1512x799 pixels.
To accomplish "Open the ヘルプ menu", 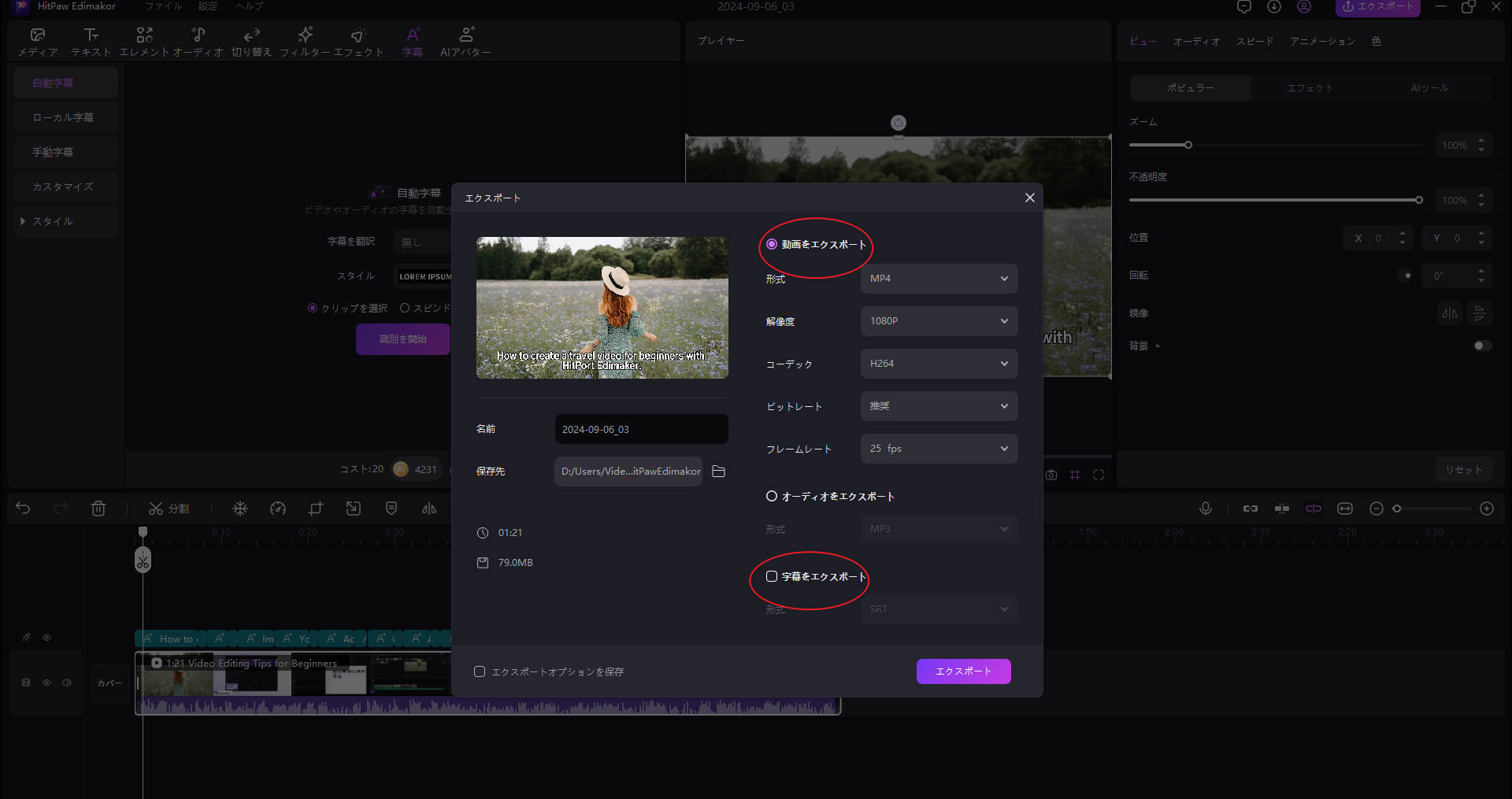I will [250, 6].
